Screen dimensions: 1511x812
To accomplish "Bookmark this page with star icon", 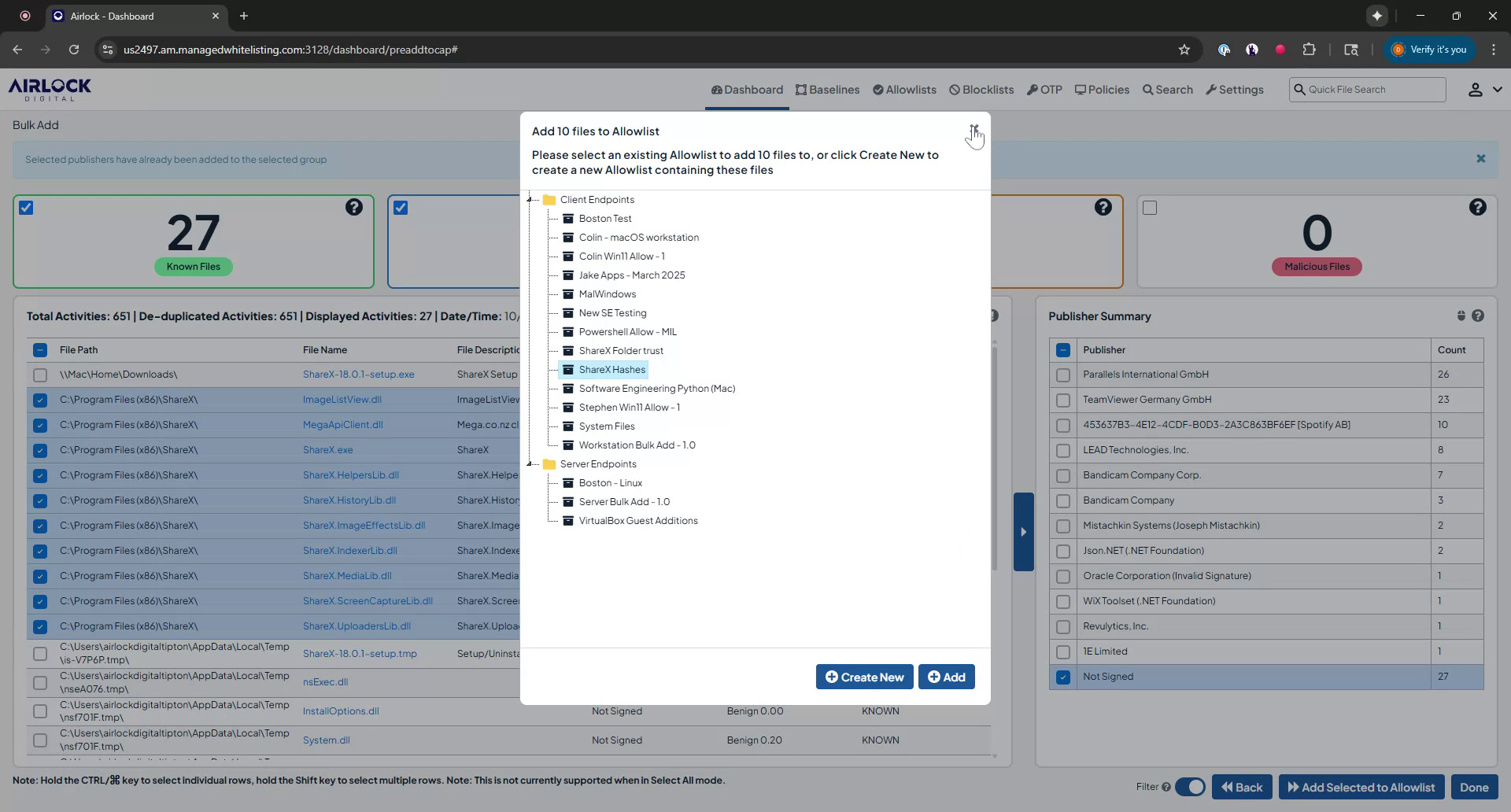I will pos(1184,50).
